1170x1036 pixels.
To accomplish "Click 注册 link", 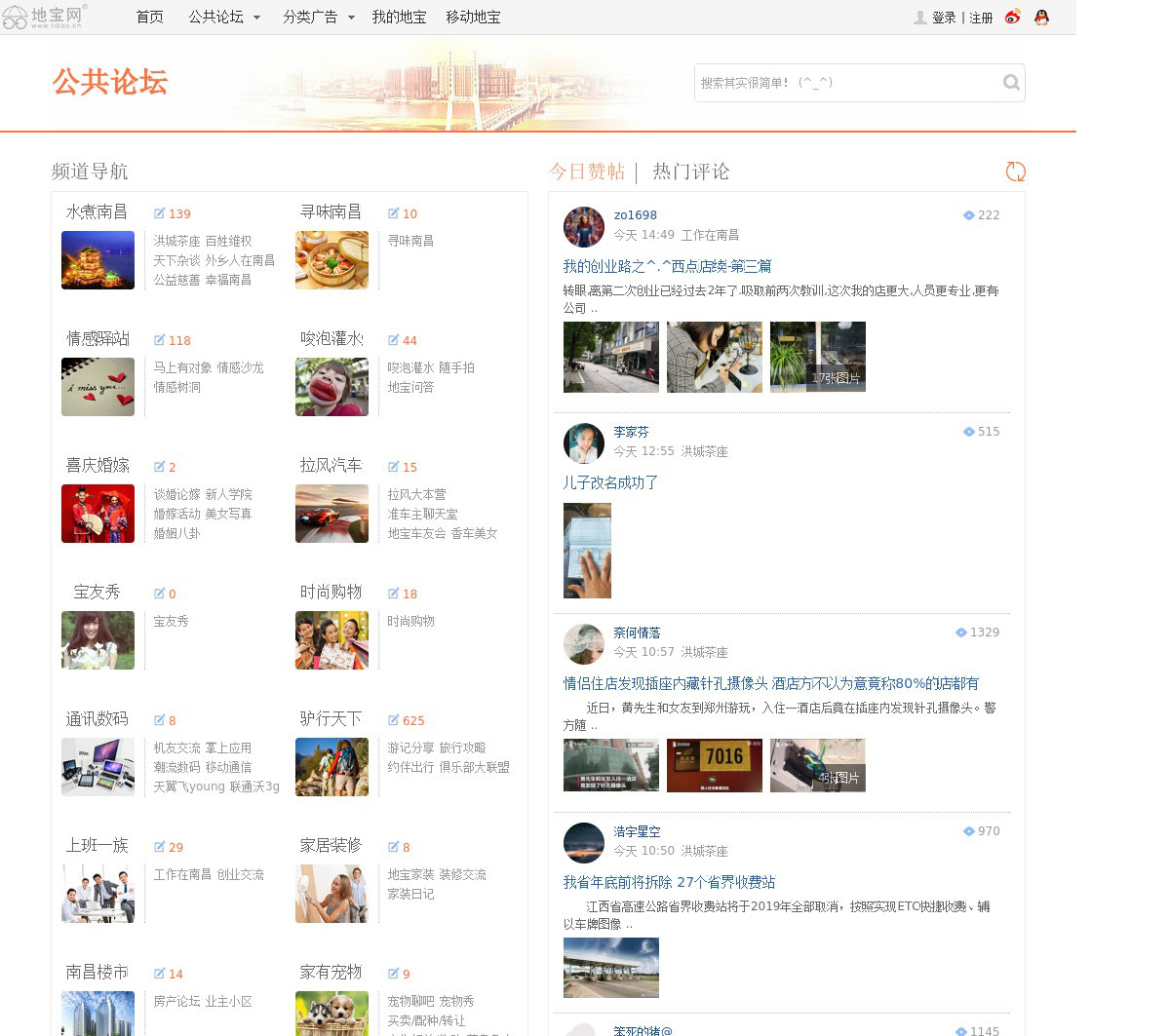I will point(981,18).
